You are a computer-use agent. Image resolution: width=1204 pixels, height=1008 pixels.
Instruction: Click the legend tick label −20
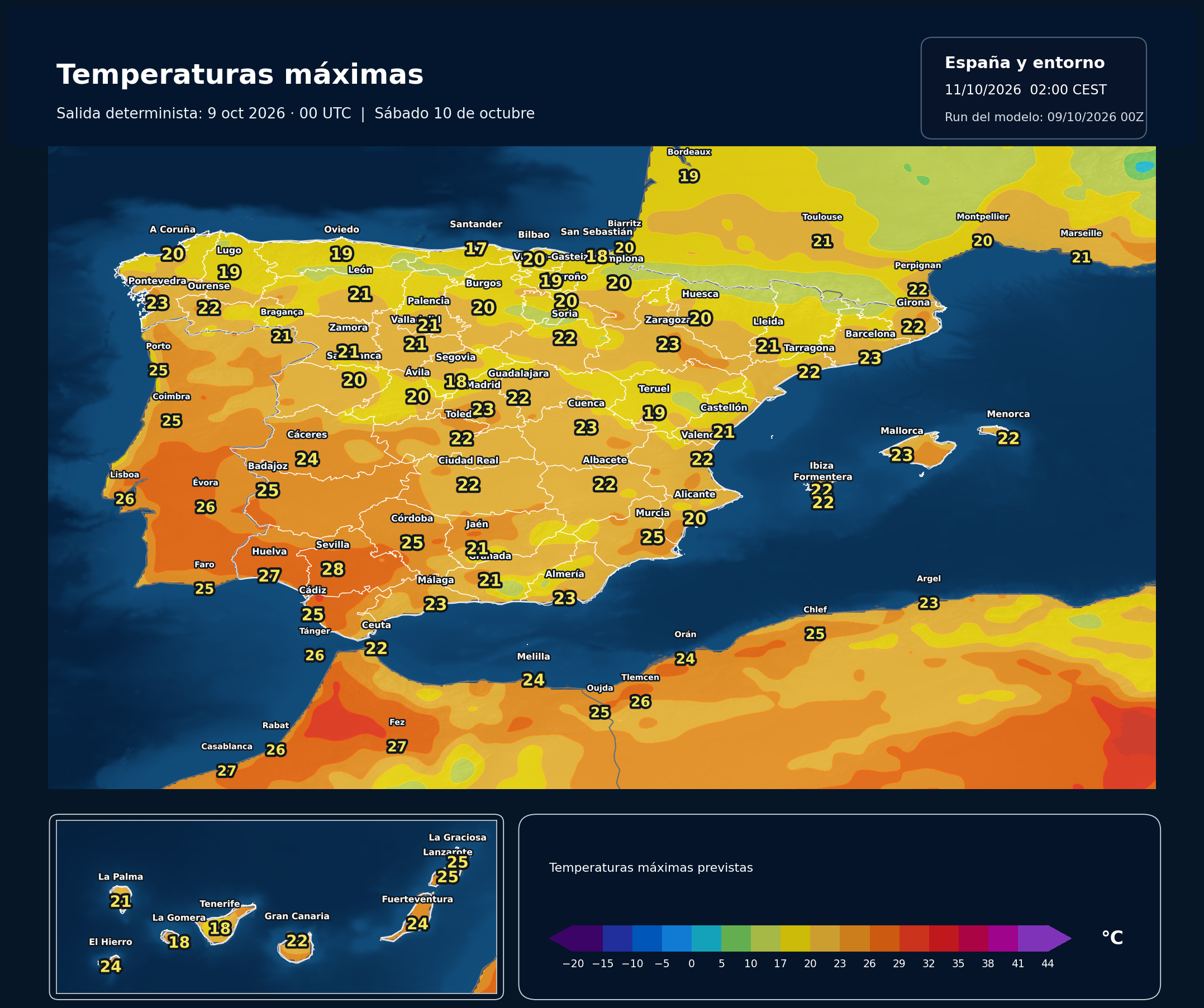[x=573, y=964]
